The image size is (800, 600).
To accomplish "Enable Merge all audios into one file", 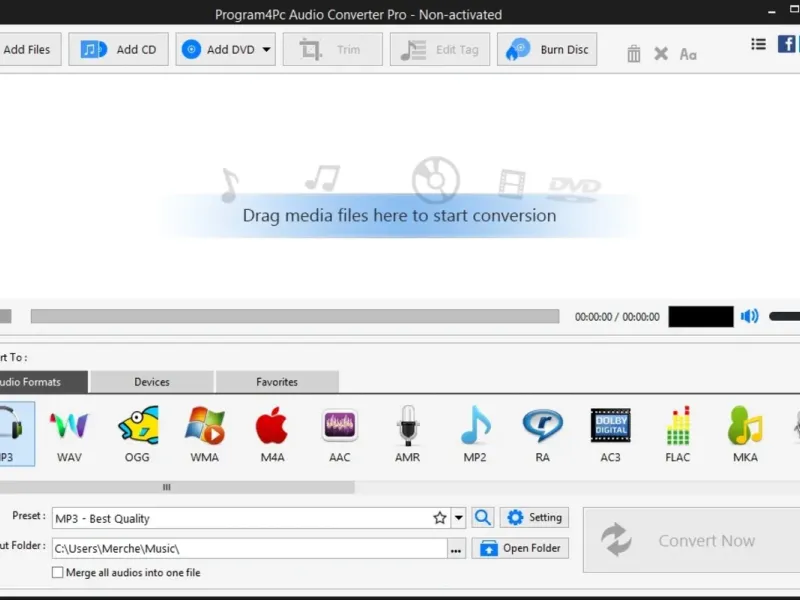I will point(58,572).
